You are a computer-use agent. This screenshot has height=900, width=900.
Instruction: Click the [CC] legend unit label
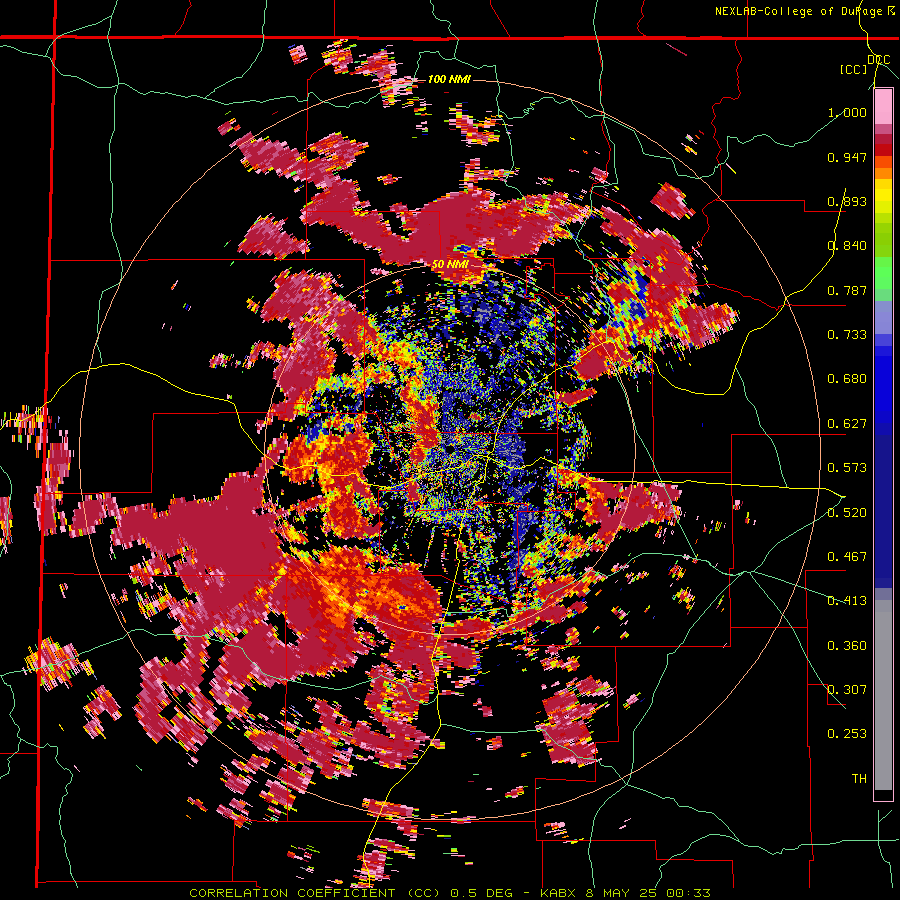[854, 69]
